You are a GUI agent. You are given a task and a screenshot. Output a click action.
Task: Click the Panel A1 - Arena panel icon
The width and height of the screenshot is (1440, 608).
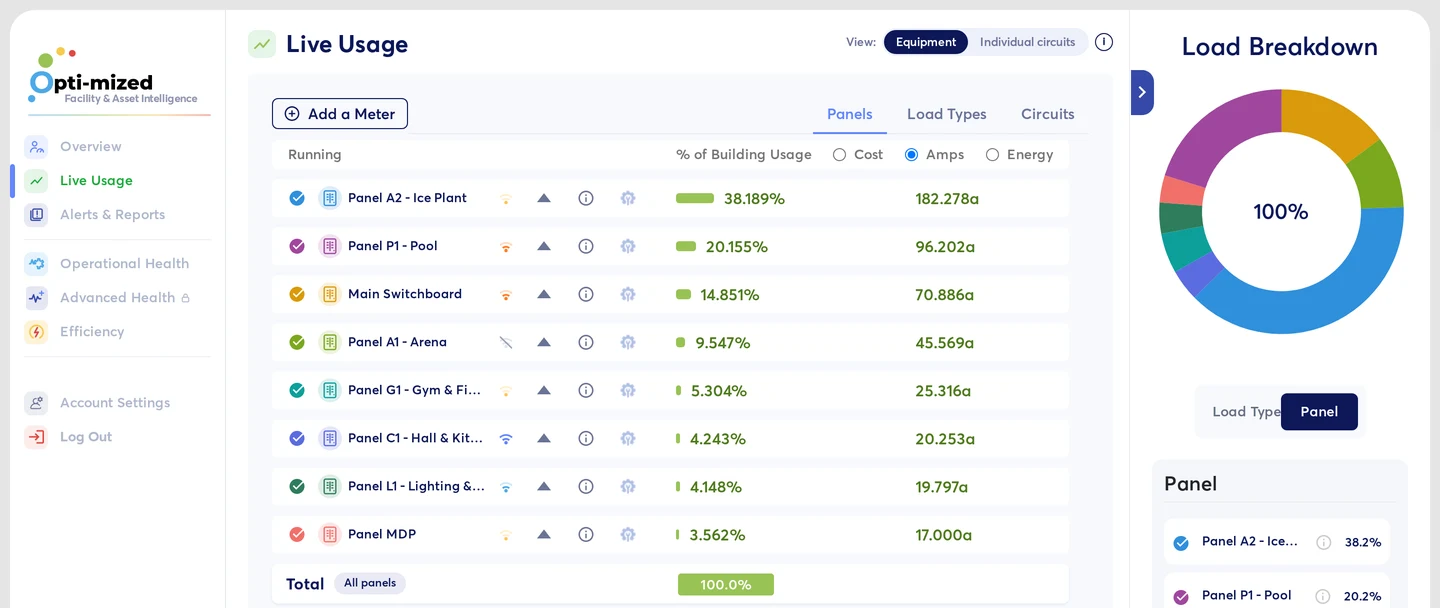coord(330,342)
